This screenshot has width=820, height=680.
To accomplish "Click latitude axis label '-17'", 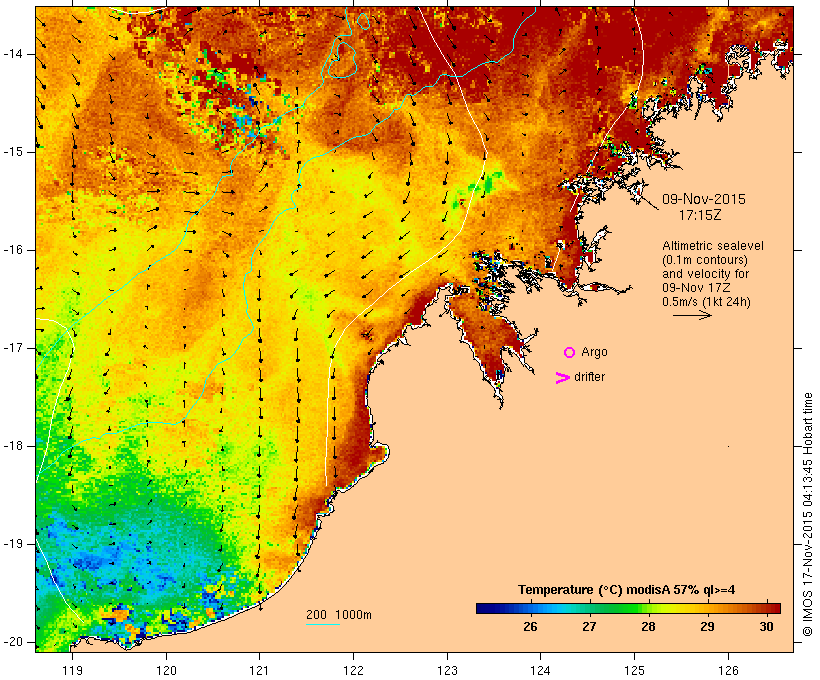I will tap(12, 348).
